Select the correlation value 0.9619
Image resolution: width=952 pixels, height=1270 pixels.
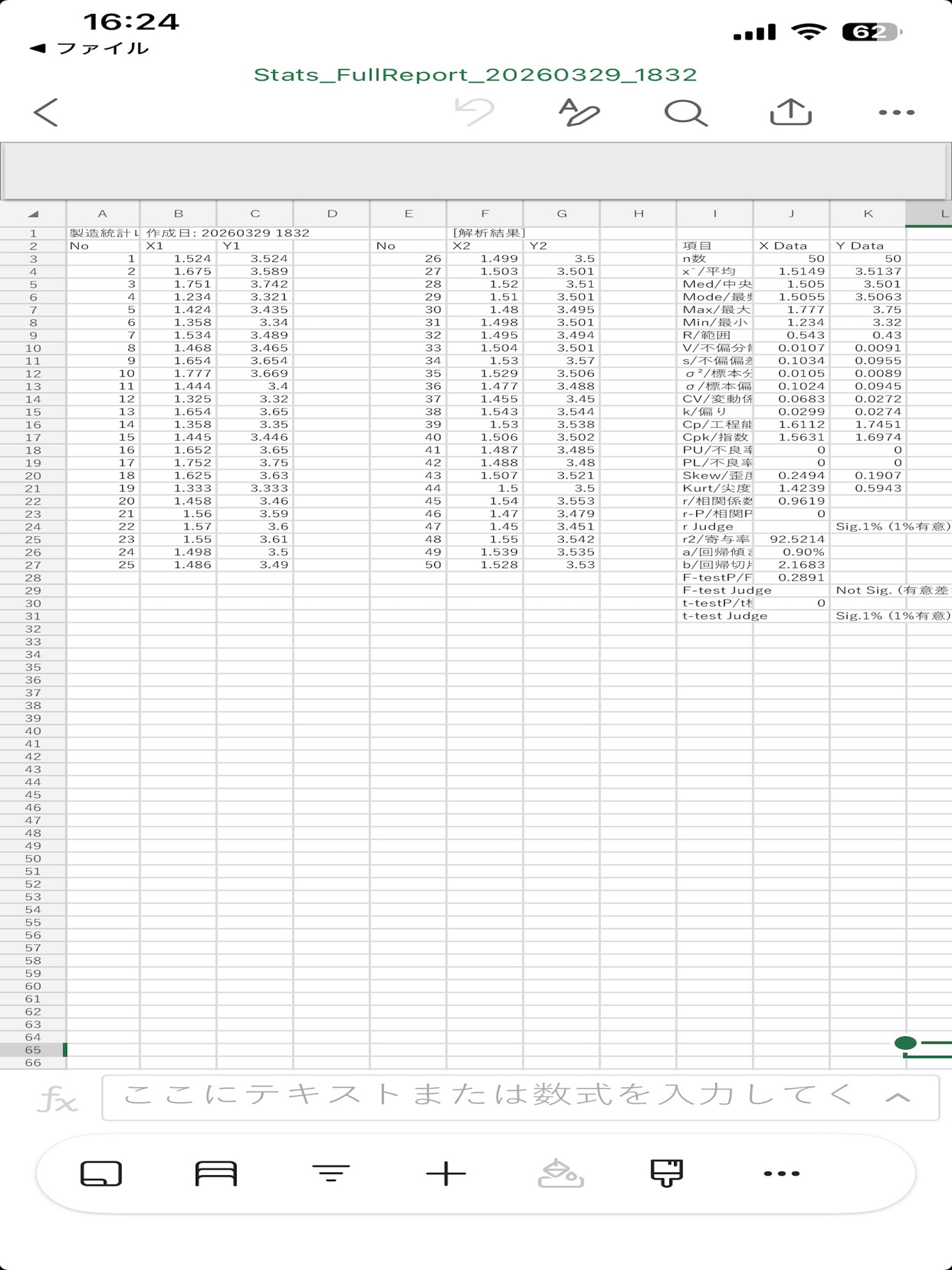tap(792, 501)
